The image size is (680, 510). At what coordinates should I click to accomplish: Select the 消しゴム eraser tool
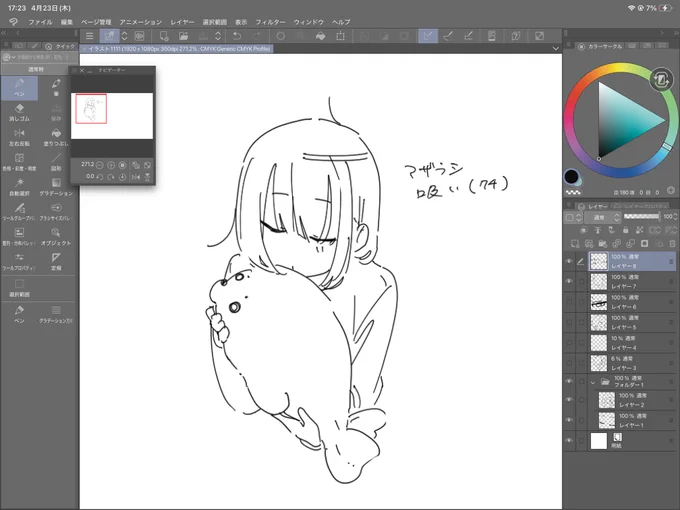tap(19, 113)
